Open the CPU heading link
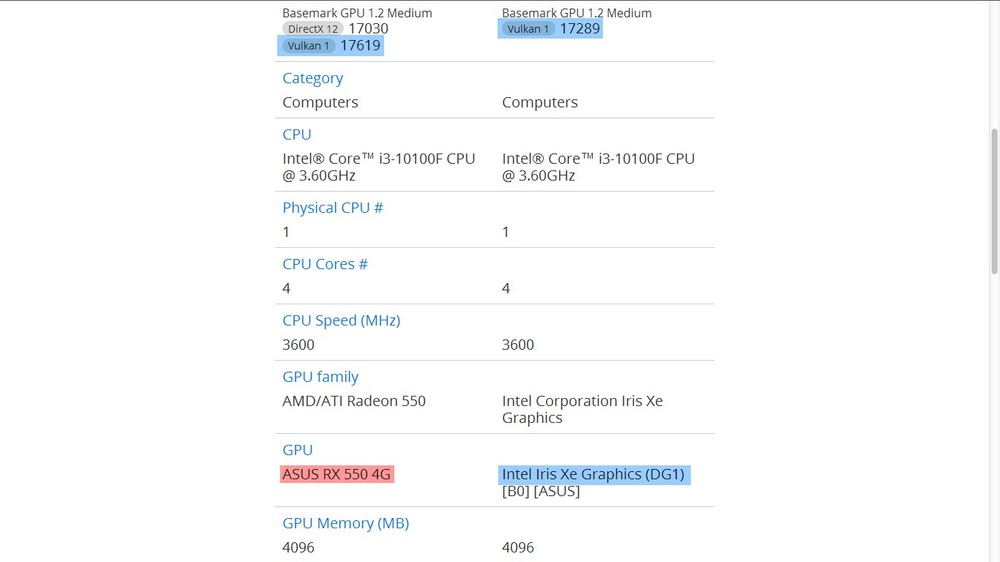Viewport: 1000px width, 562px height. pyautogui.click(x=297, y=135)
